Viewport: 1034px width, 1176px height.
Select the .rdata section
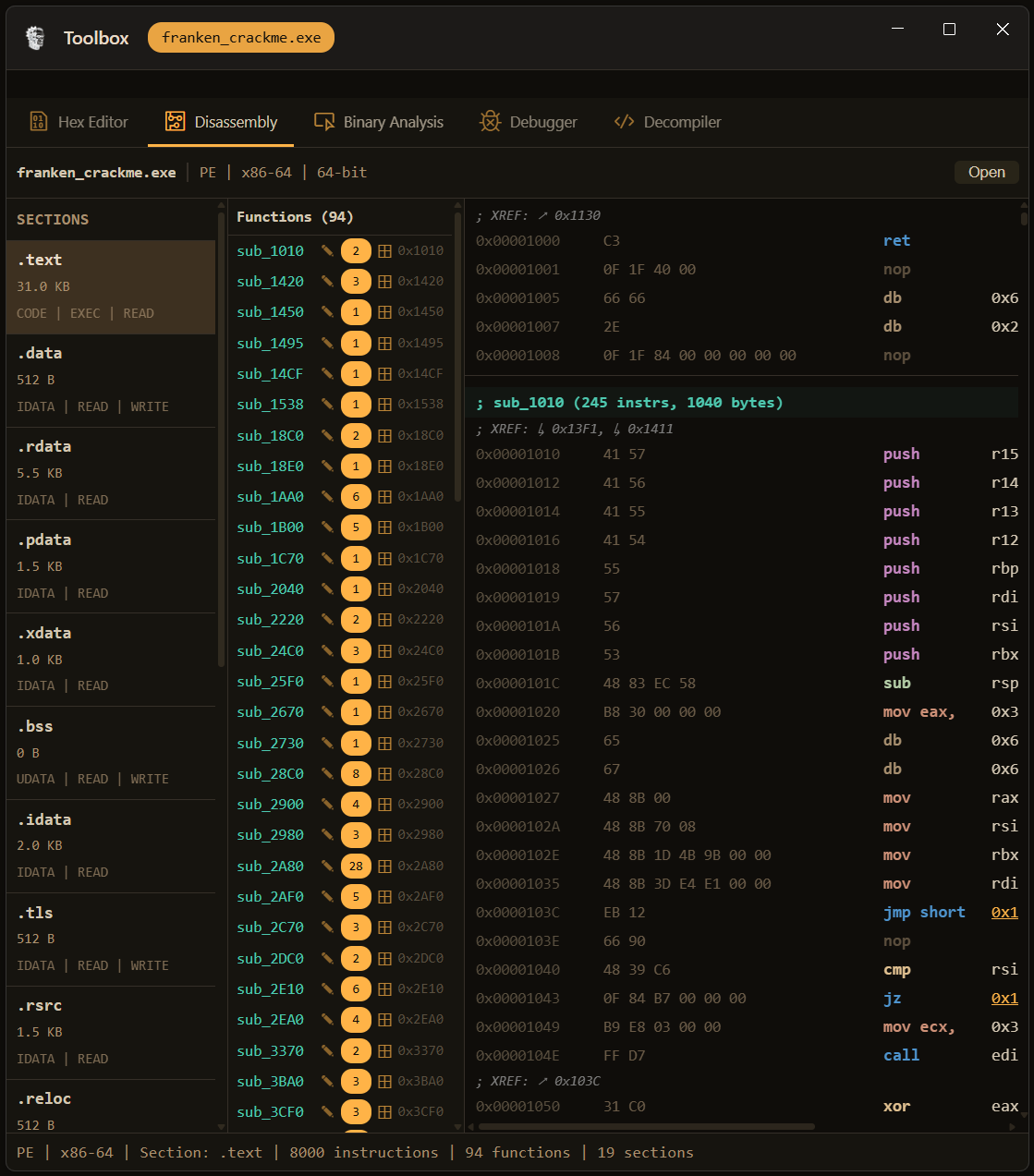111,474
